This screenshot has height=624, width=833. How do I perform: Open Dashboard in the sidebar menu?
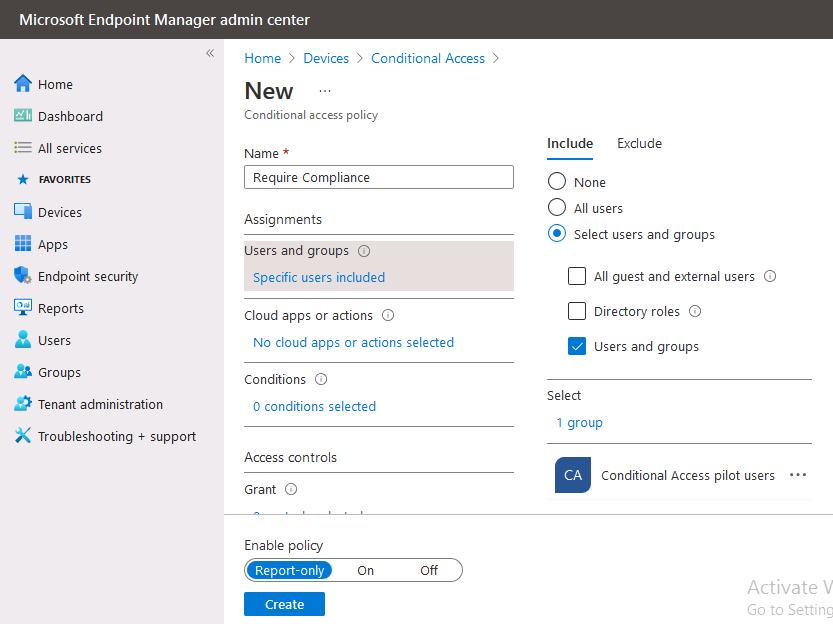tap(71, 116)
